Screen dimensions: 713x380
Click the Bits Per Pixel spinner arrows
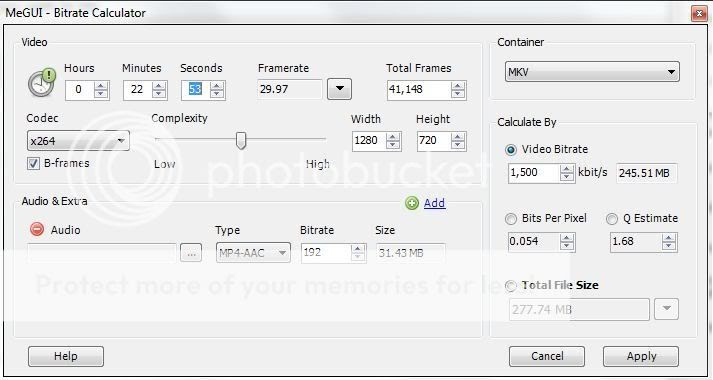pos(567,242)
